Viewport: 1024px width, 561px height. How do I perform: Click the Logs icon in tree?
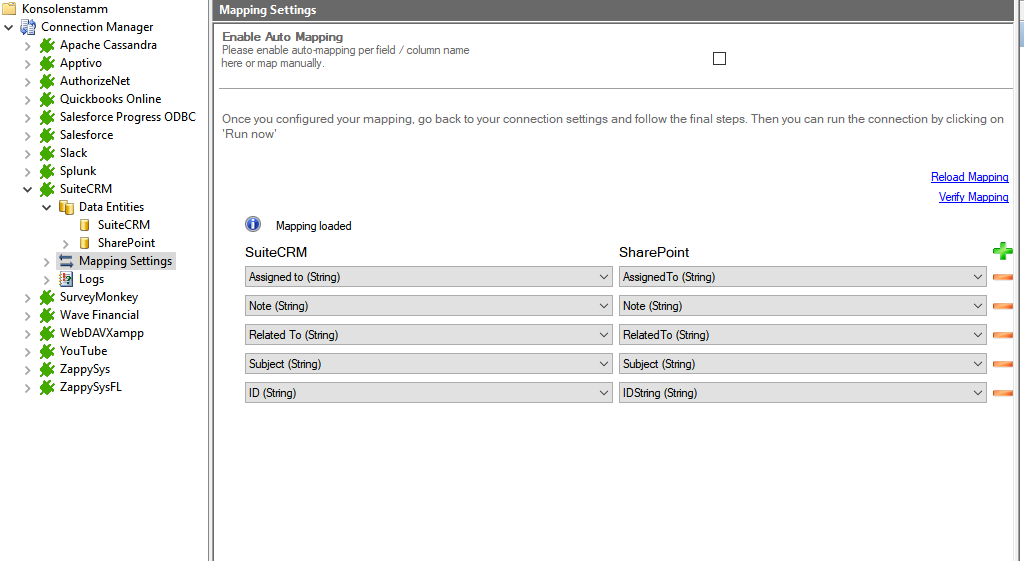66,279
